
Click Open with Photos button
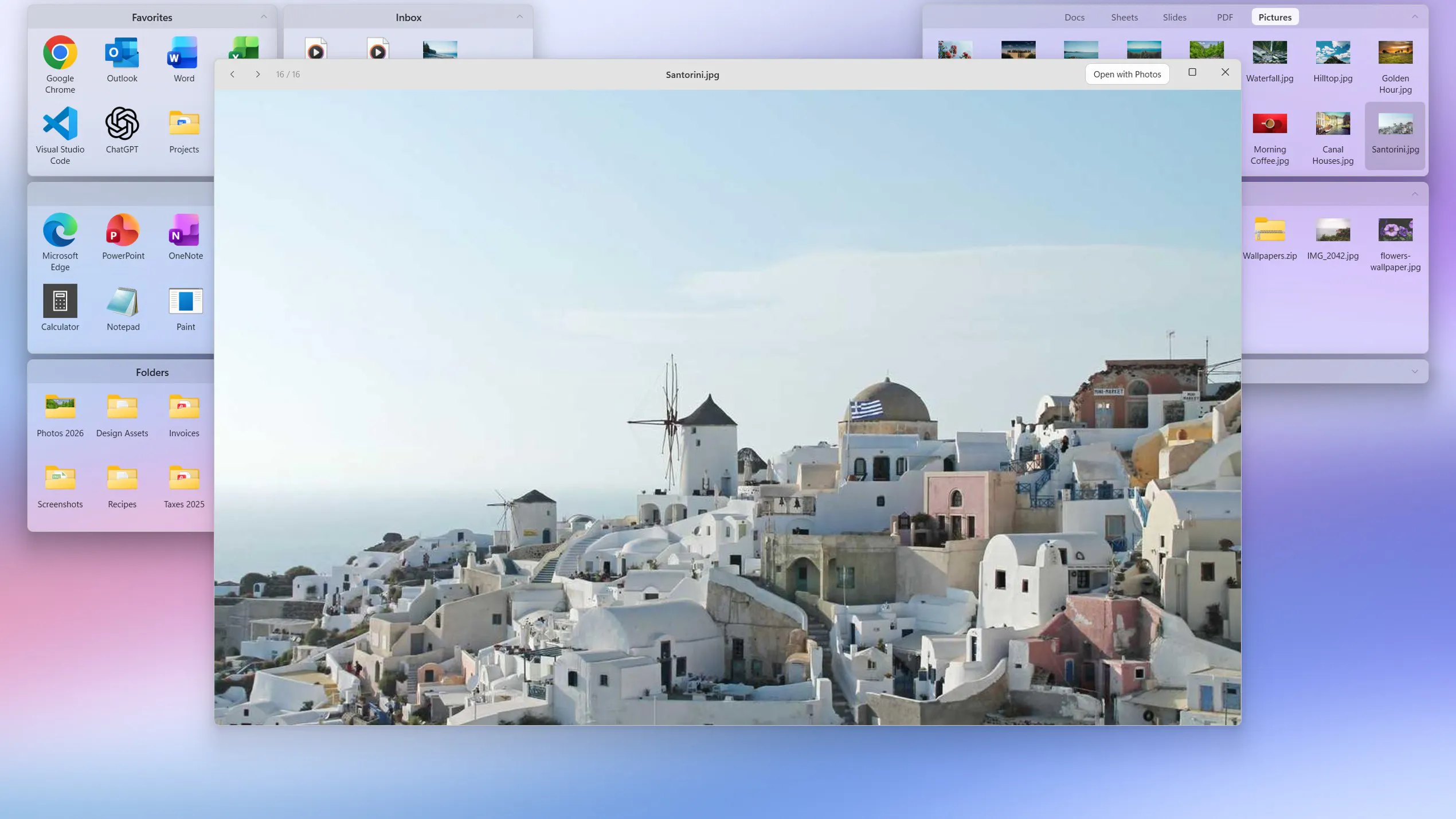[x=1126, y=74]
